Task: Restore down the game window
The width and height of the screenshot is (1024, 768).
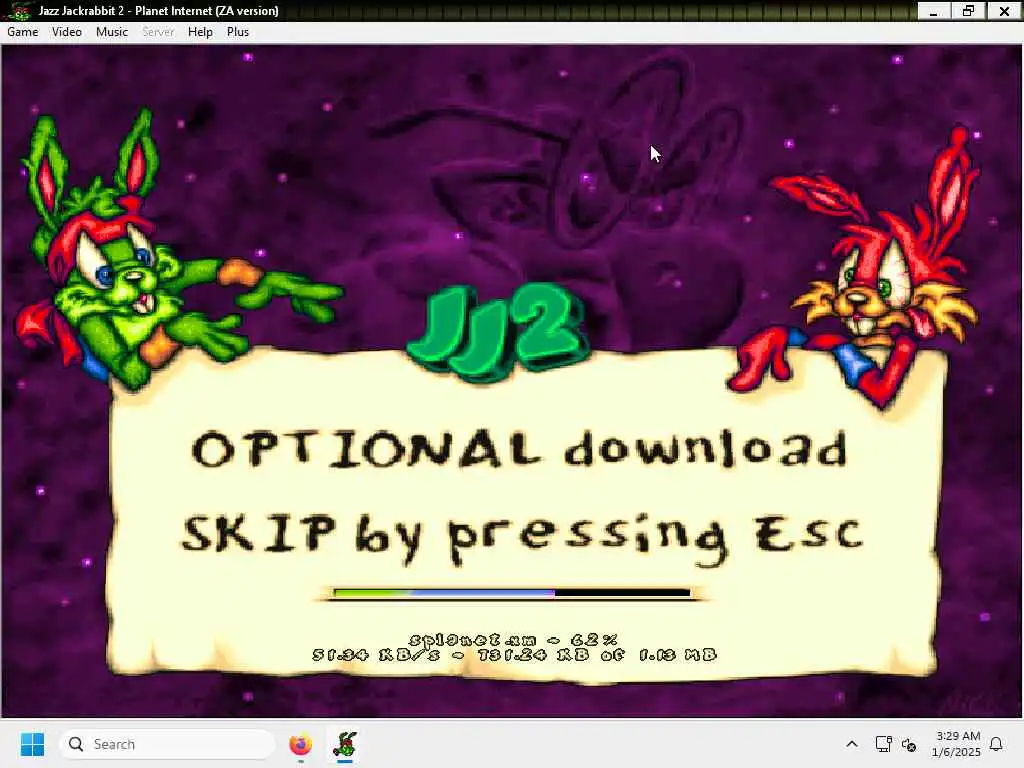Action: pos(968,10)
